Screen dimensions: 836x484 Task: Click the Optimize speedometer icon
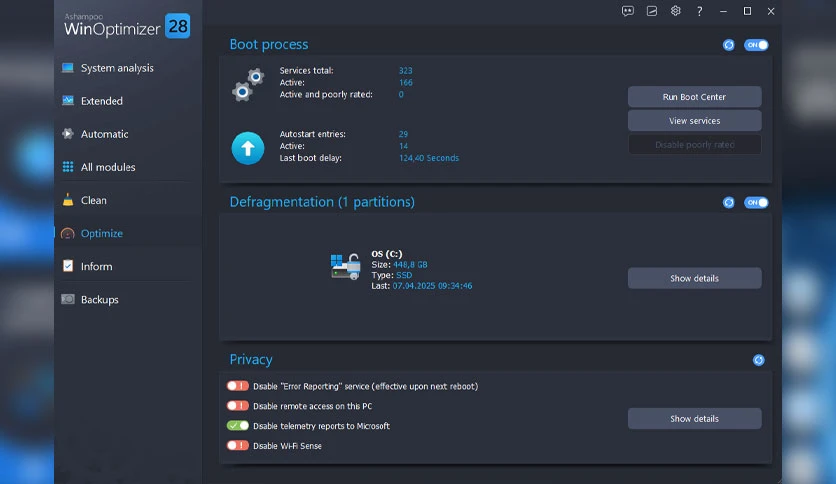[68, 233]
